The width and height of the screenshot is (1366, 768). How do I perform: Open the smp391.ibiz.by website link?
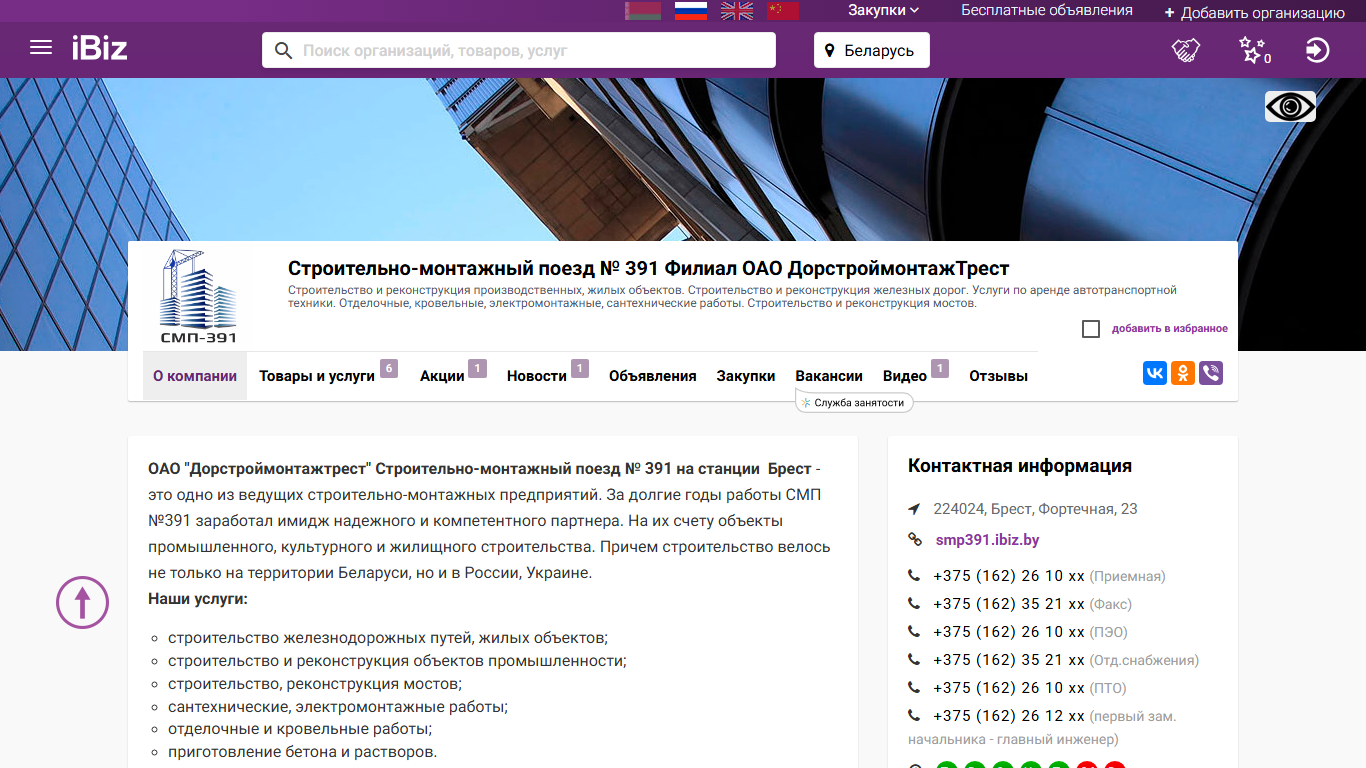tap(987, 540)
